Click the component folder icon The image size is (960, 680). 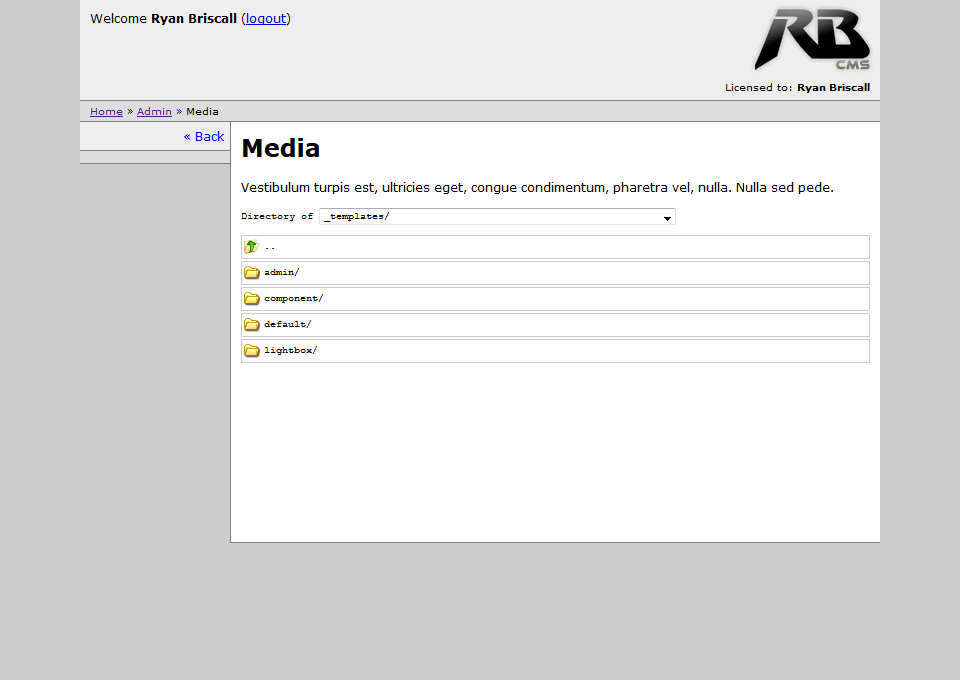click(x=252, y=299)
